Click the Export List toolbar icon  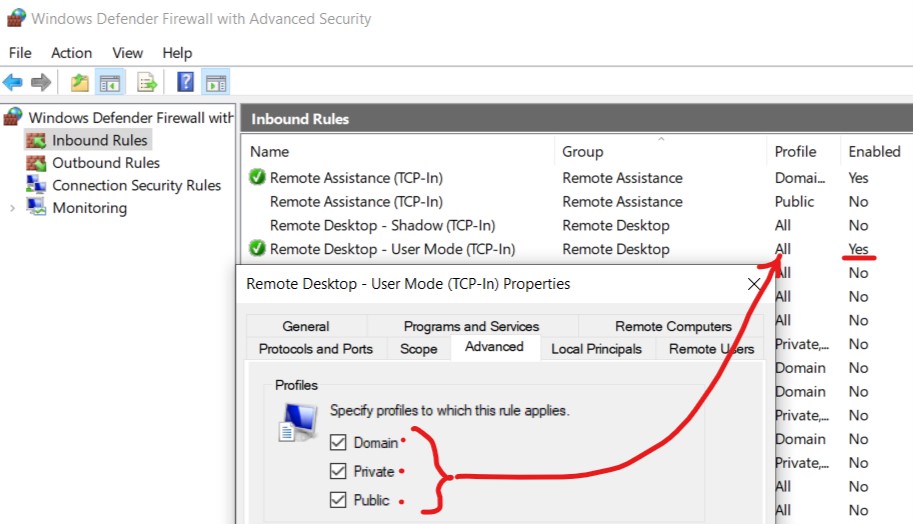147,82
